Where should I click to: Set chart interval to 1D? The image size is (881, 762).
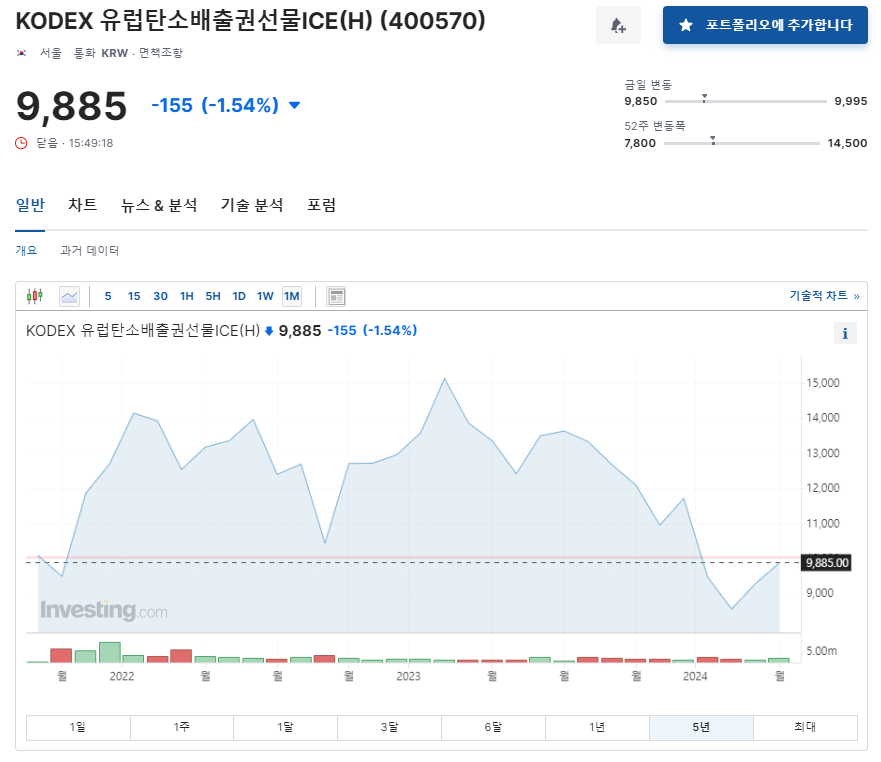coord(239,296)
